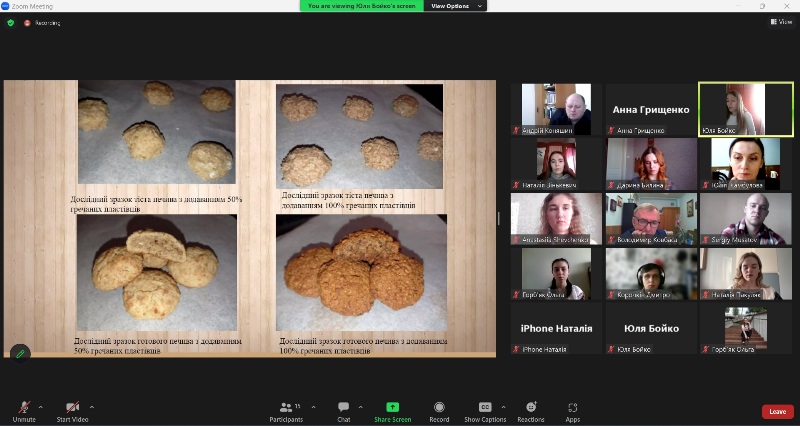Click the green Share Screen button
The width and height of the screenshot is (800, 426).
pos(392,412)
